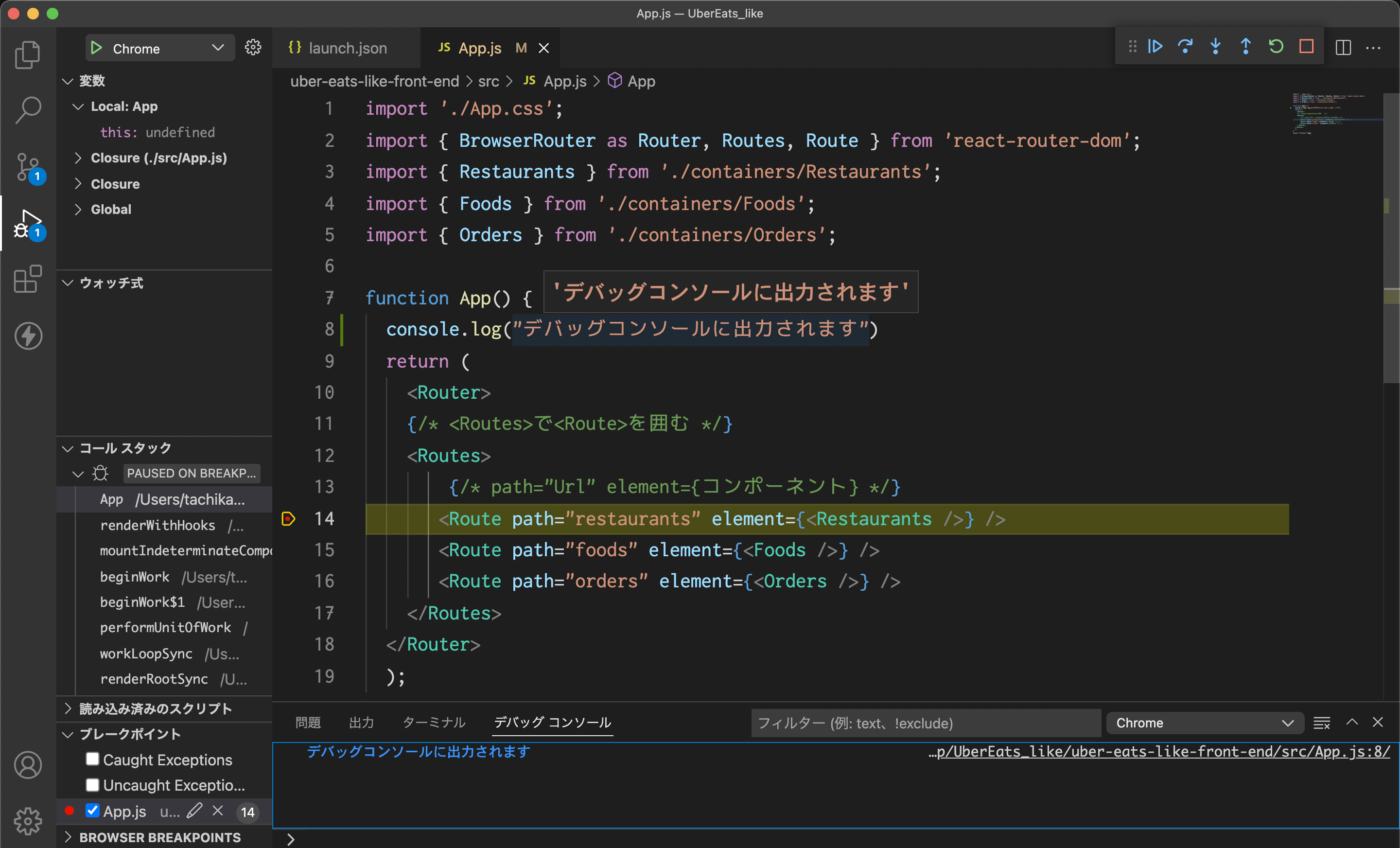Select renderWithHooks in the call stack
The height and width of the screenshot is (848, 1400).
click(158, 525)
